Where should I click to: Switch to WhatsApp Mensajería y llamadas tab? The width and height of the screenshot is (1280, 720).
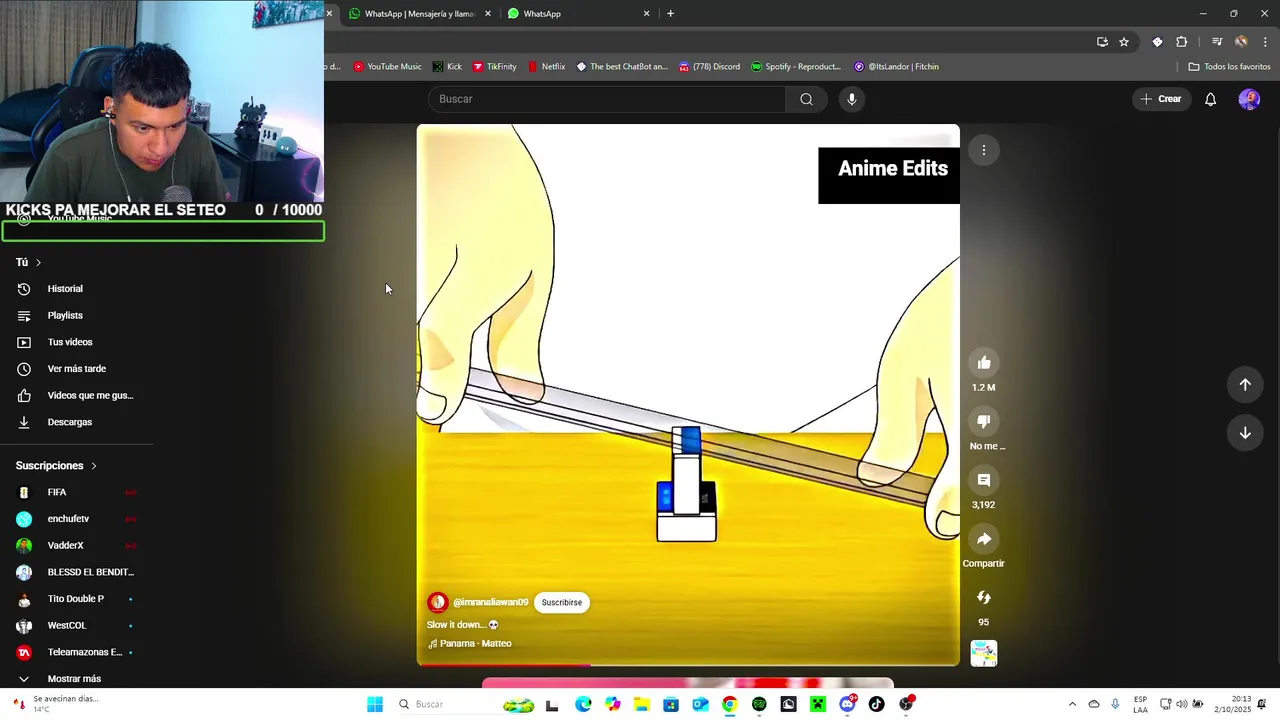click(419, 14)
